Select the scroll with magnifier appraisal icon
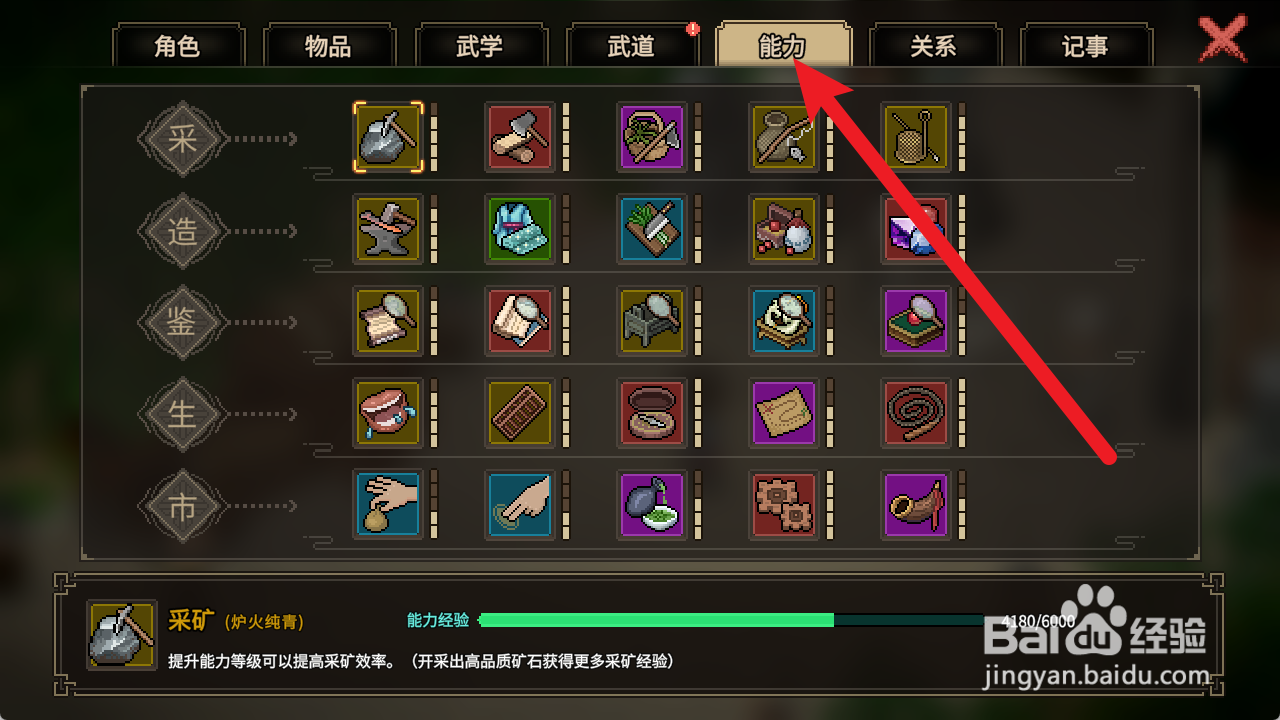The width and height of the screenshot is (1280, 720). (x=388, y=321)
